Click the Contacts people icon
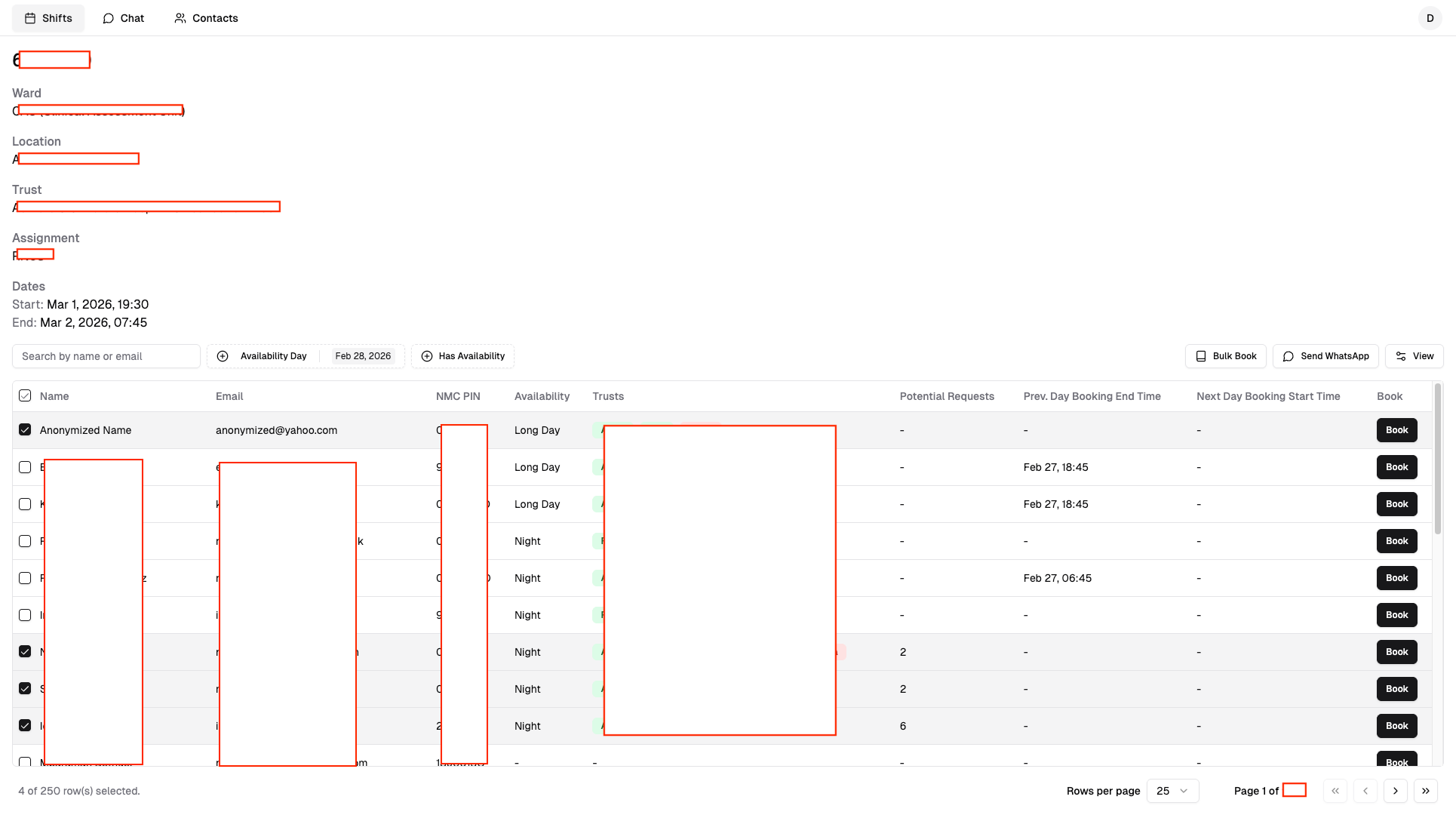Screen dimensions: 1456x815 click(x=180, y=18)
